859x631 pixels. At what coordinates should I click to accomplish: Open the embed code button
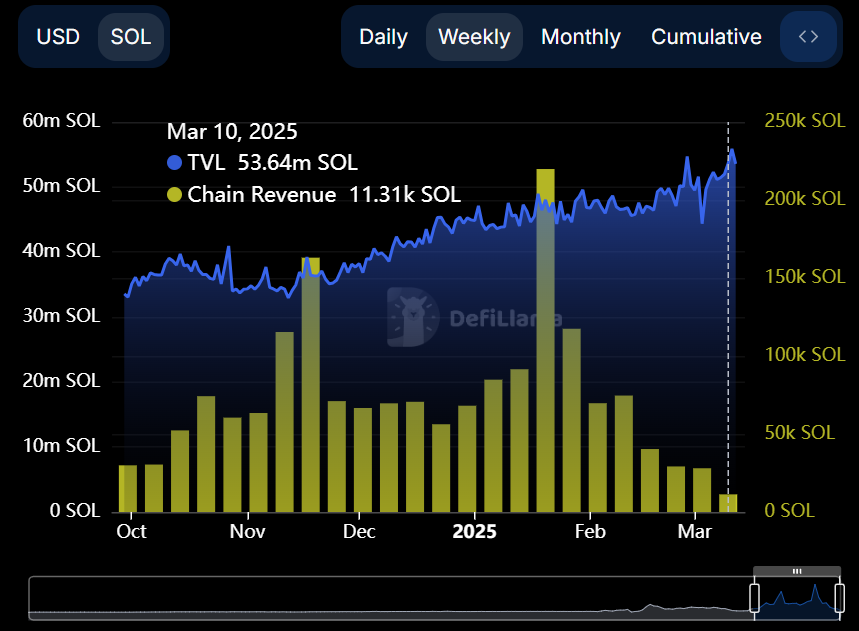(x=808, y=37)
